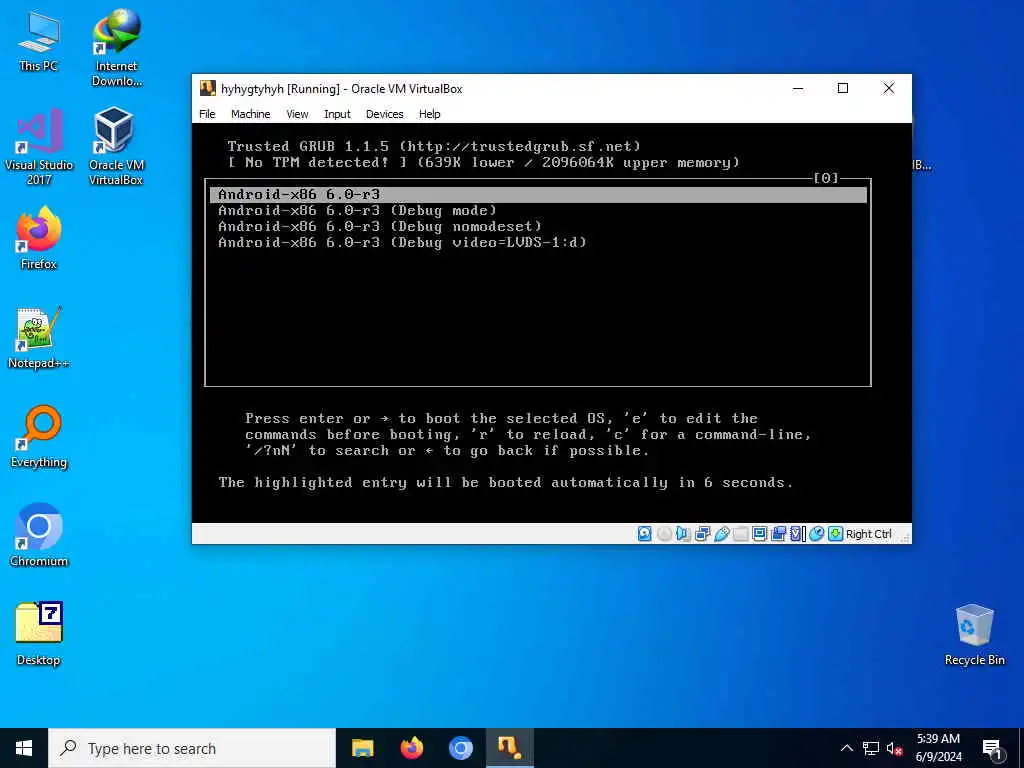This screenshot has width=1024, height=768.
Task: Select the Notepad++ desktop shortcut
Action: click(39, 338)
